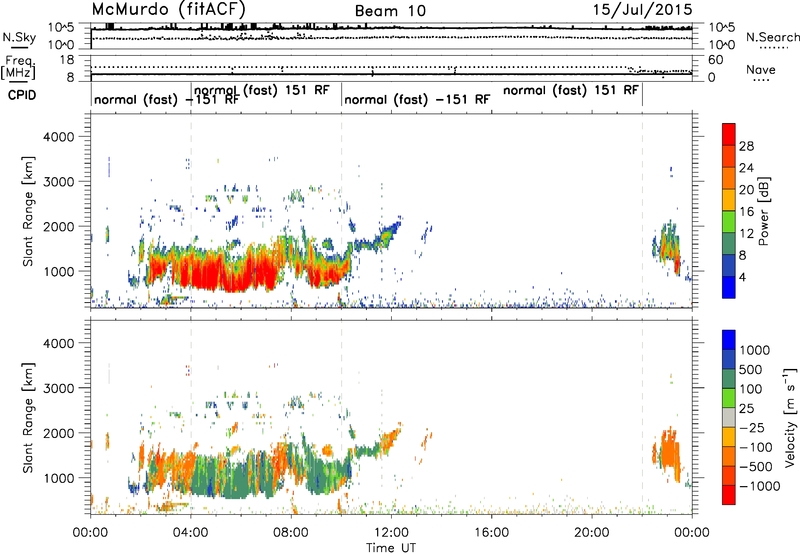Click the 12 tick on Power colorbar
The width and height of the screenshot is (800, 554).
[x=746, y=234]
